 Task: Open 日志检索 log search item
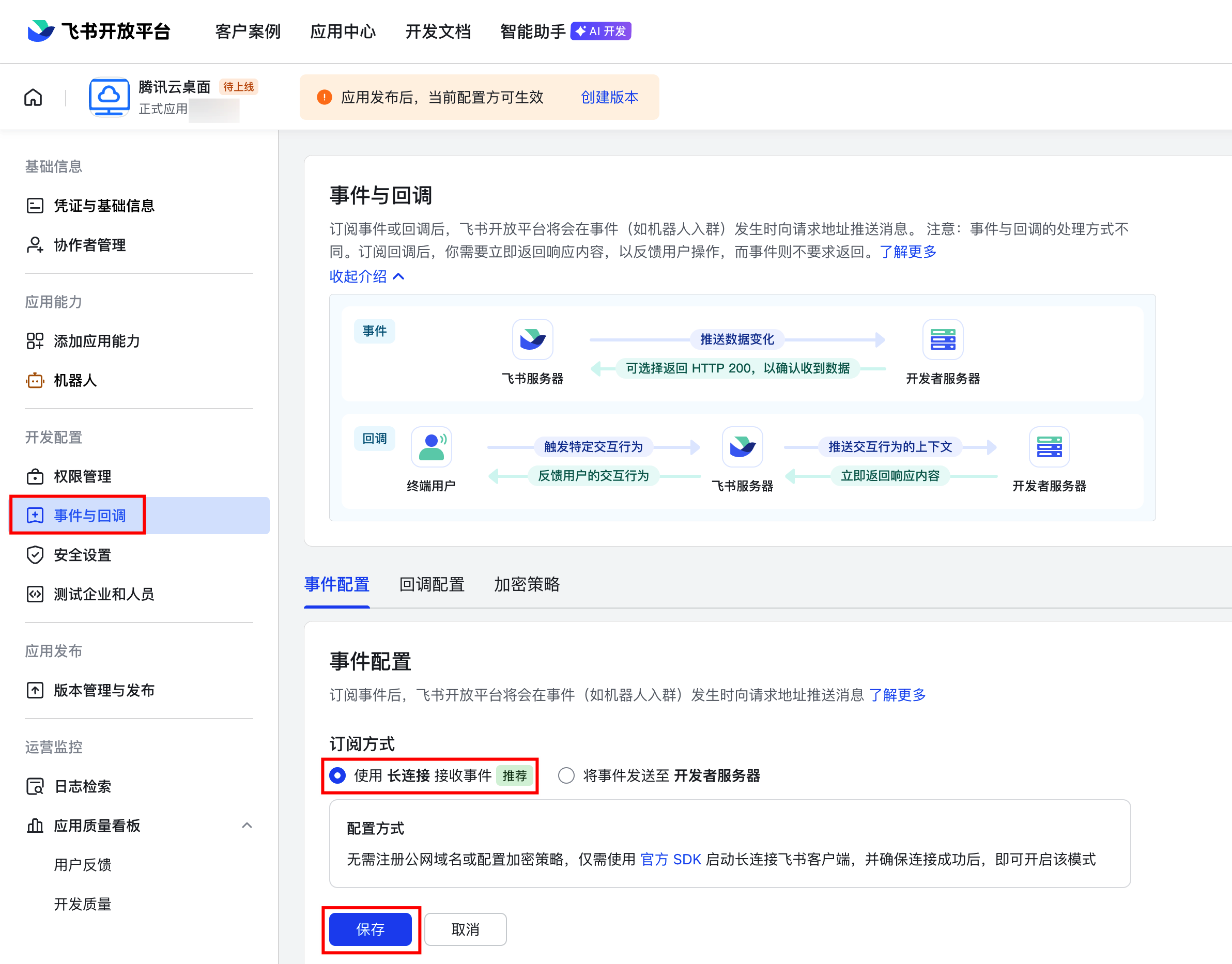(x=83, y=786)
